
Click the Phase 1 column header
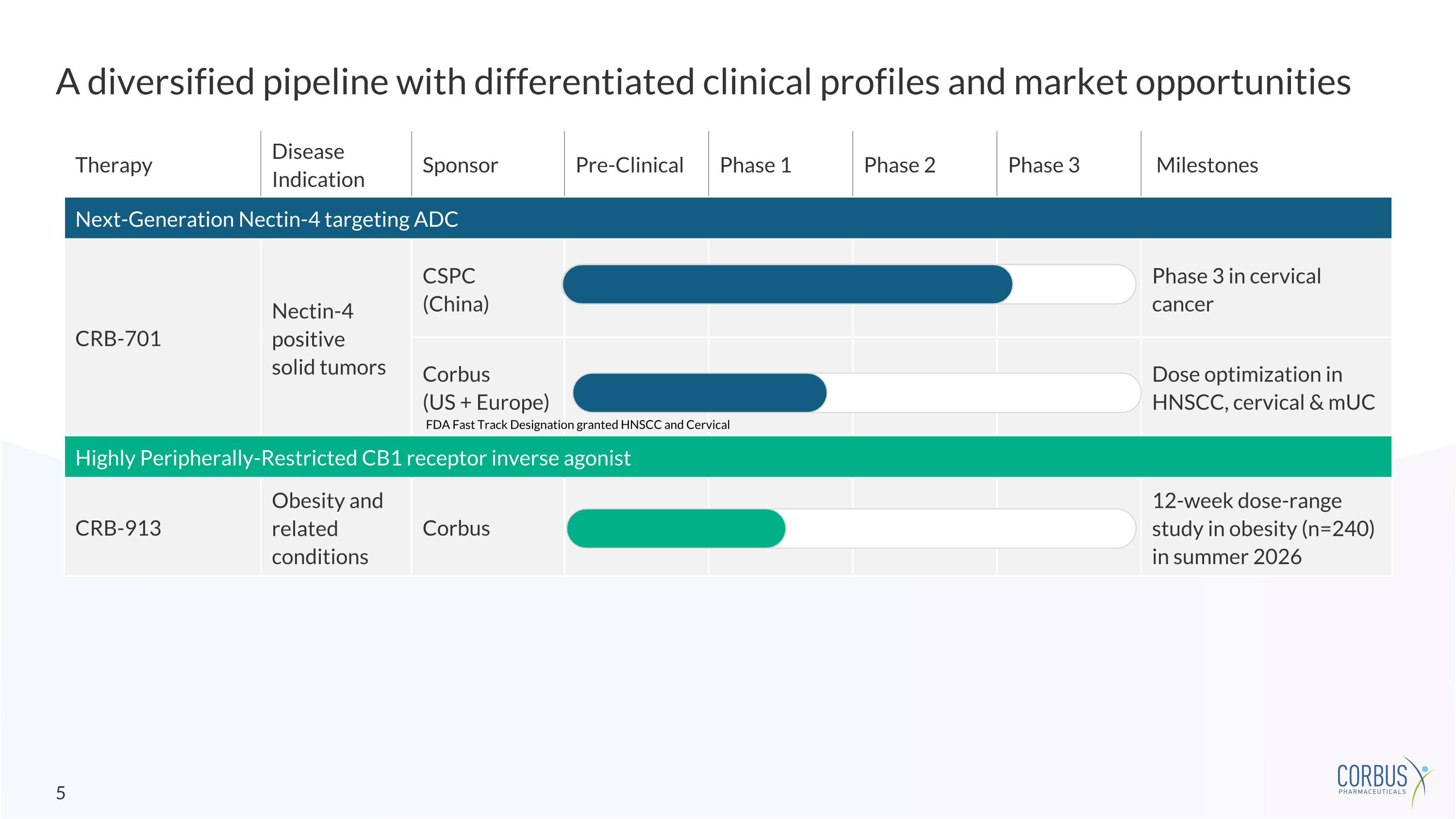755,165
